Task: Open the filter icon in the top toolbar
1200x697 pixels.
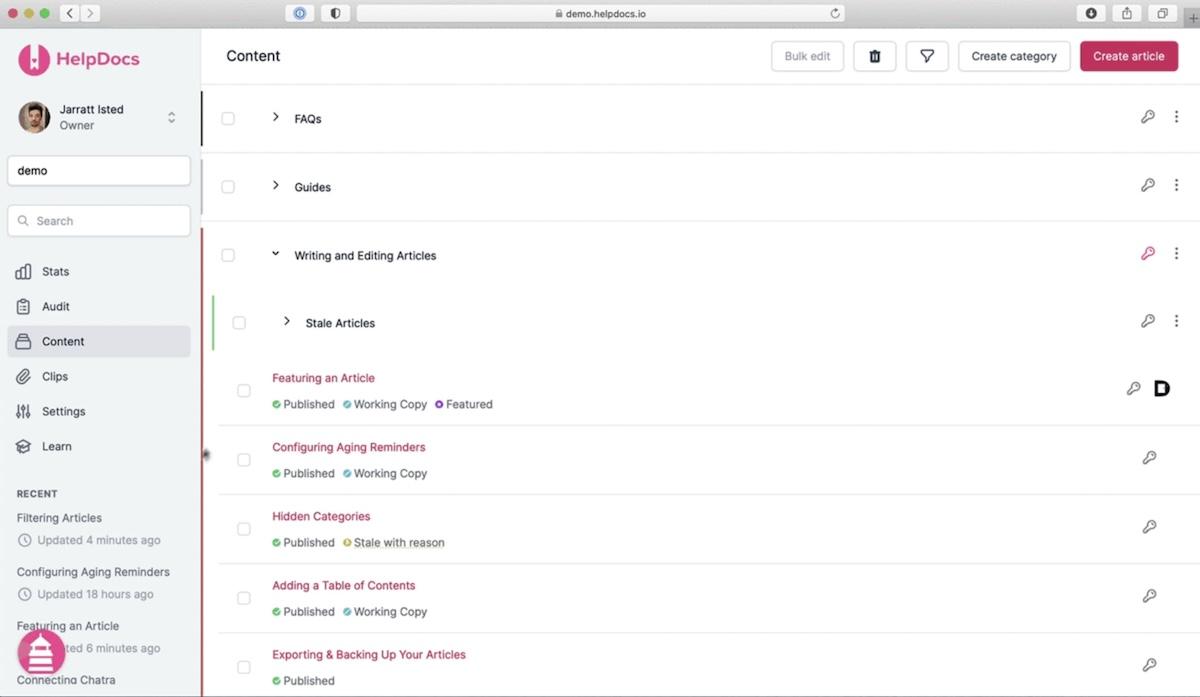Action: [x=926, y=56]
